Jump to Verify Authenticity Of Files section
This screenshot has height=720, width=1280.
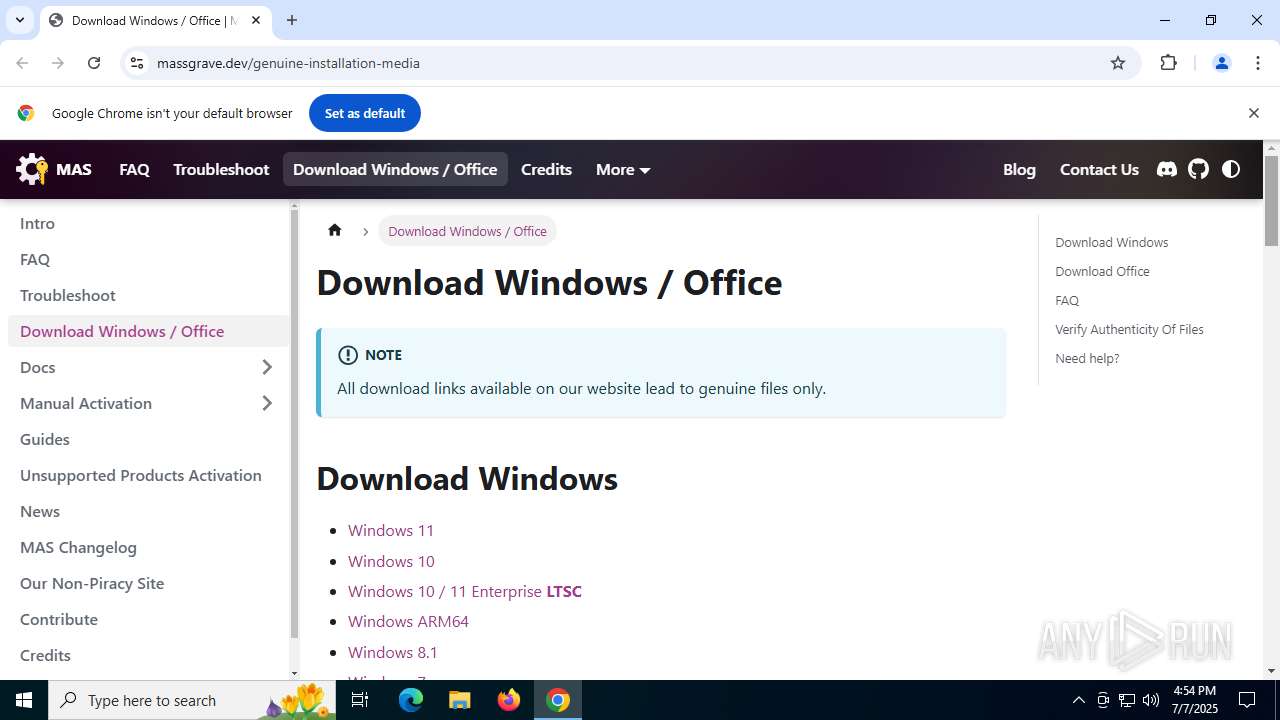pos(1129,329)
